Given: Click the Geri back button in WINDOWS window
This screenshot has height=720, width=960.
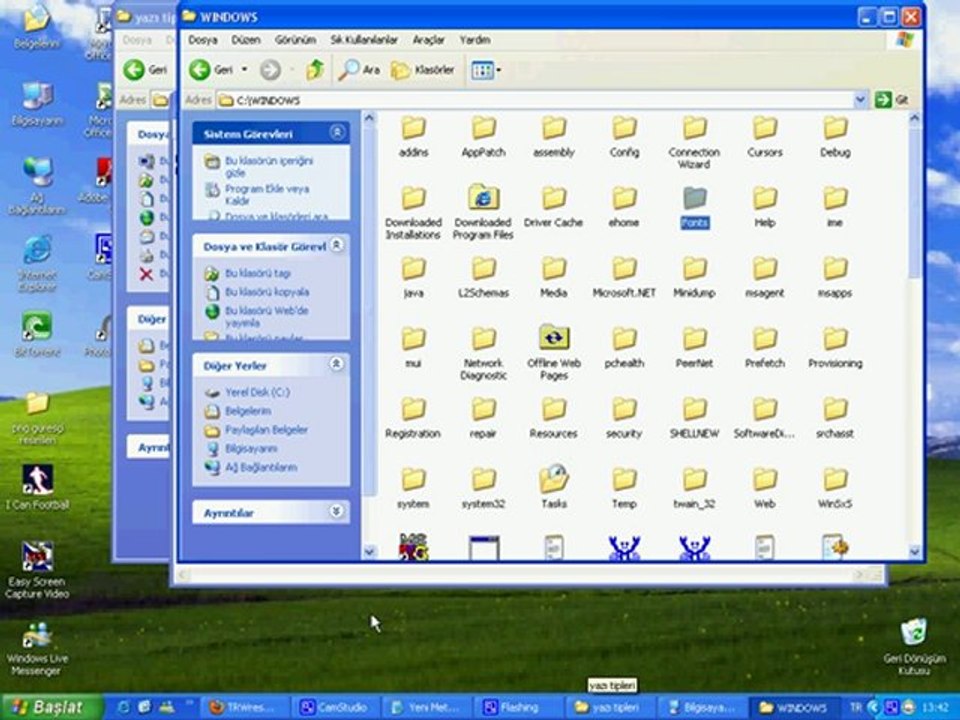Looking at the screenshot, I should pyautogui.click(x=211, y=70).
